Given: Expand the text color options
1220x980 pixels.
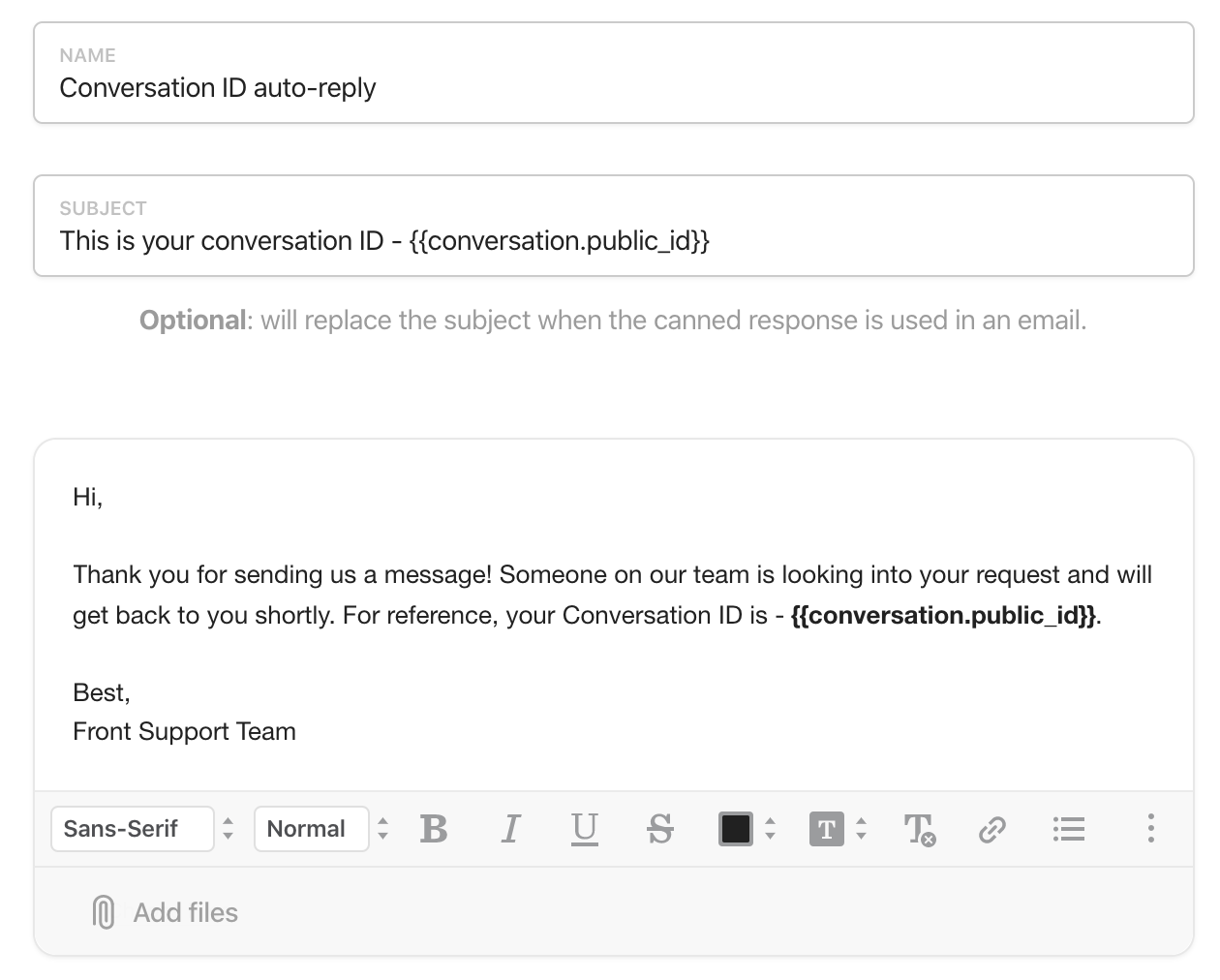Looking at the screenshot, I should point(769,829).
